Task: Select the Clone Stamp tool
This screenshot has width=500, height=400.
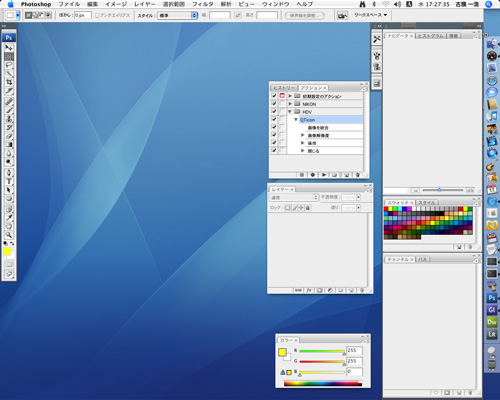Action: 9,119
